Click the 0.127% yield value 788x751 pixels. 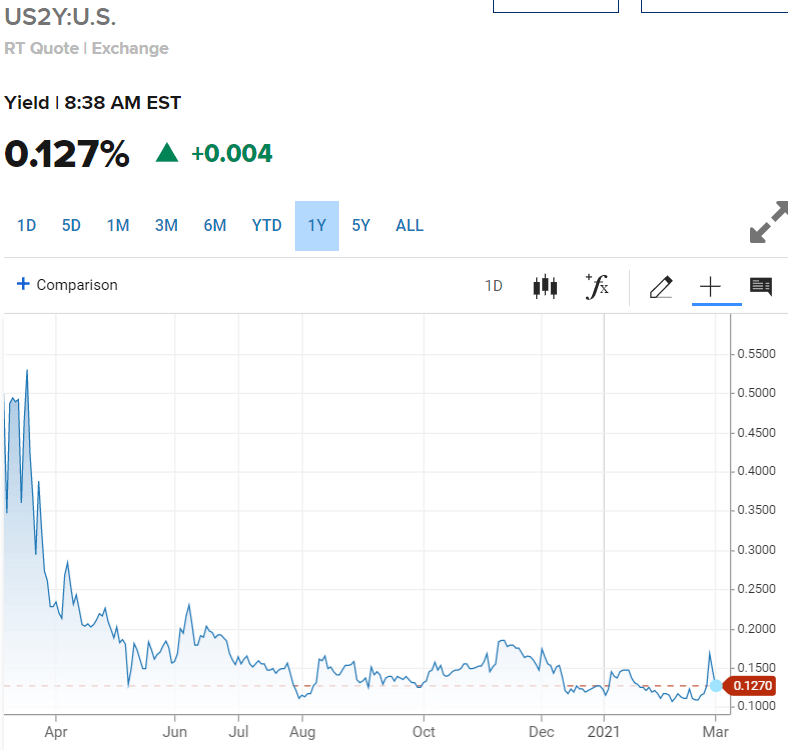[67, 153]
